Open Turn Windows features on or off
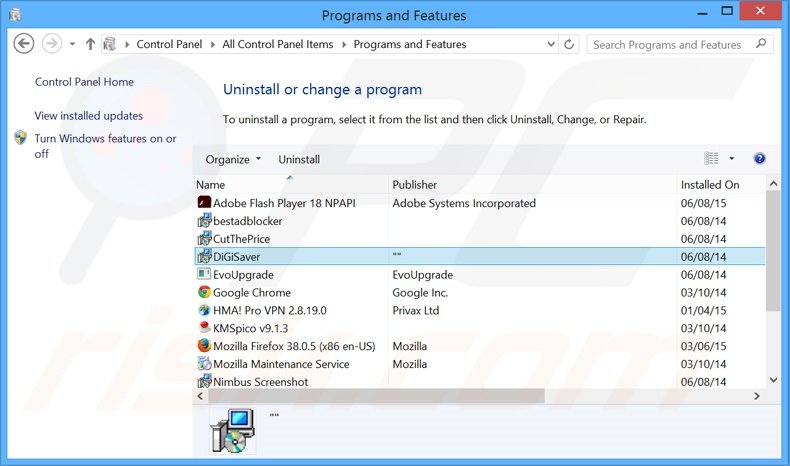This screenshot has width=790, height=466. coord(105,146)
